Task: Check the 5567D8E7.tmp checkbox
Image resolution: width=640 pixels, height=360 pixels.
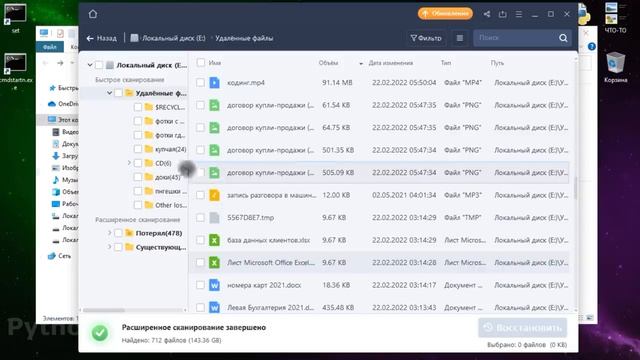Action: (200, 217)
